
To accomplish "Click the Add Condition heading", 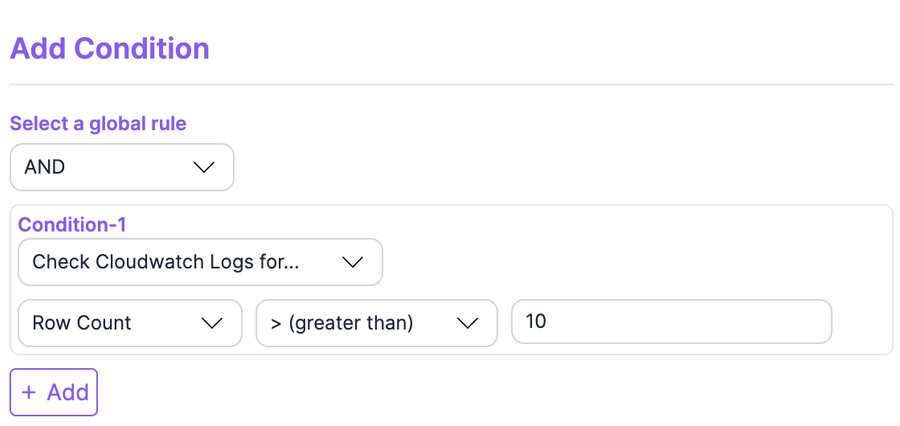I will point(110,48).
